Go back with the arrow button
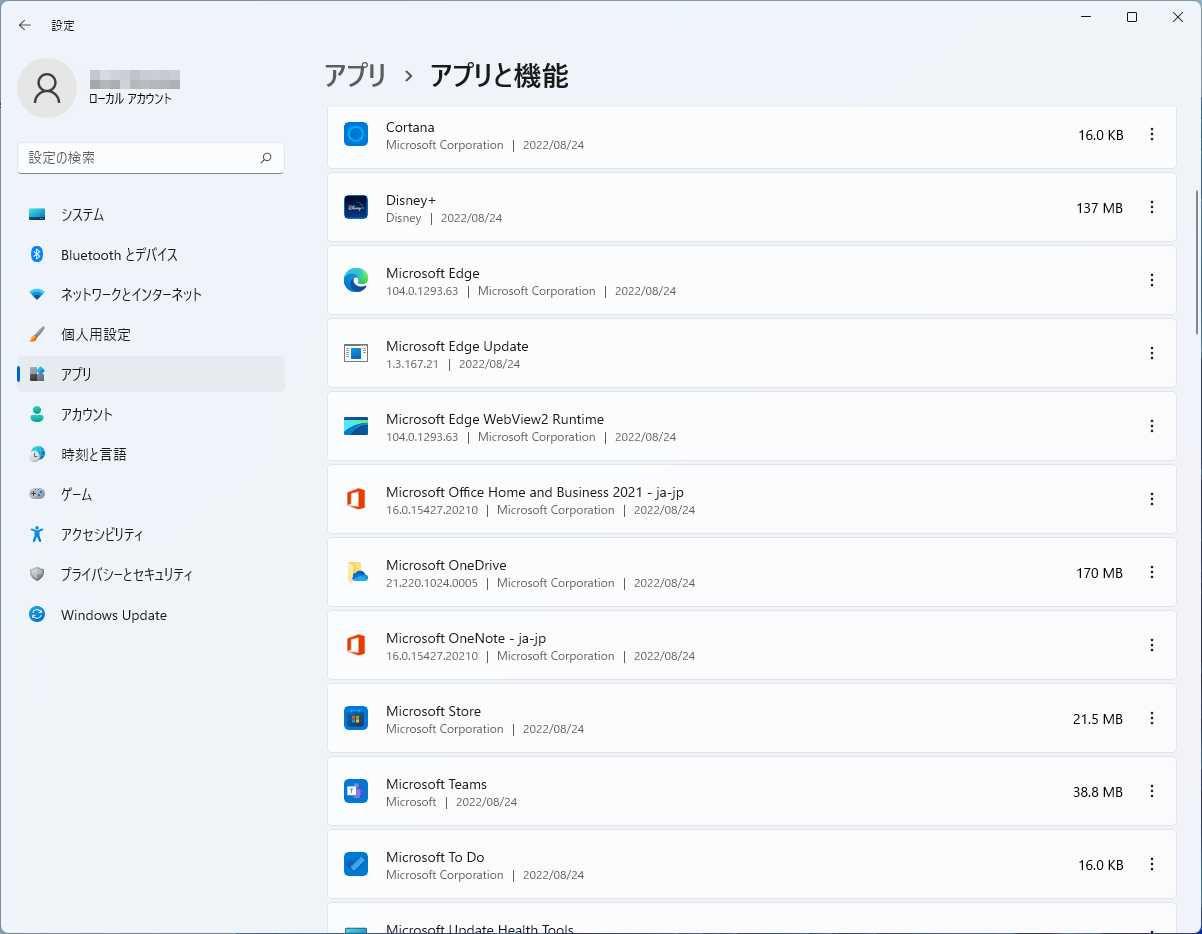Image resolution: width=1202 pixels, height=934 pixels. (x=25, y=25)
